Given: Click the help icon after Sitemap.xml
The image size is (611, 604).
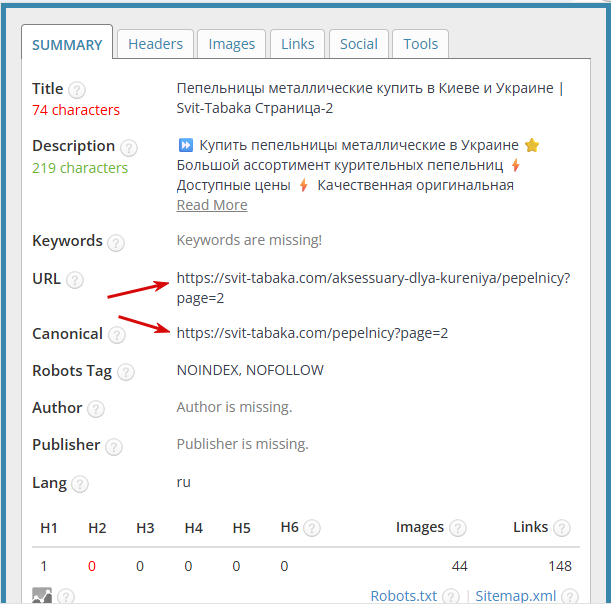Looking at the screenshot, I should [x=570, y=596].
